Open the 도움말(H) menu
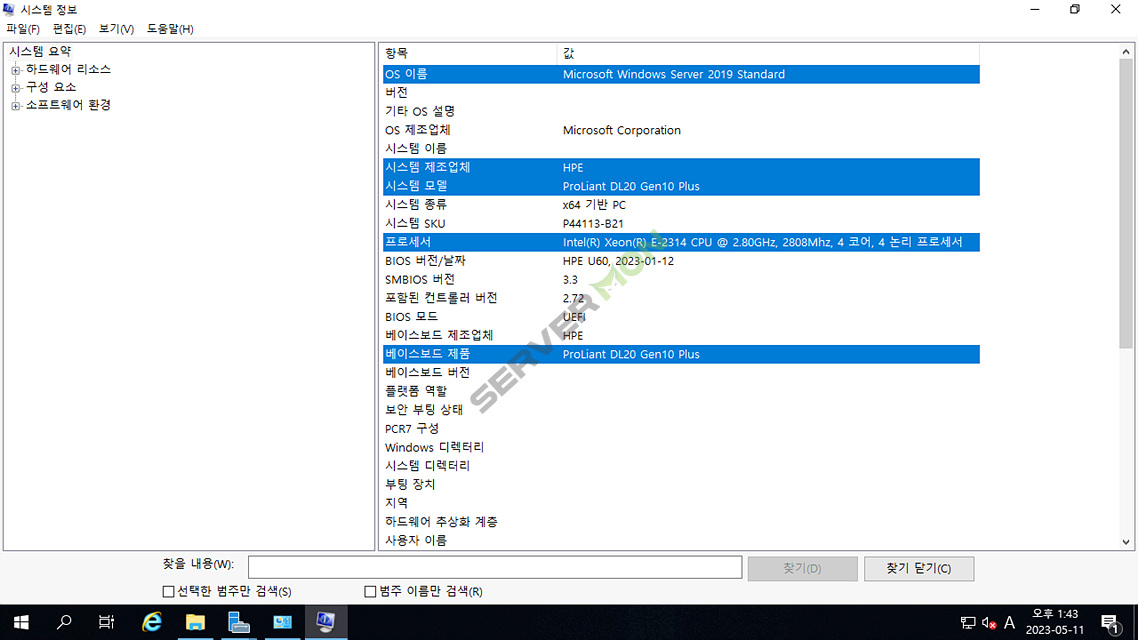 [170, 29]
